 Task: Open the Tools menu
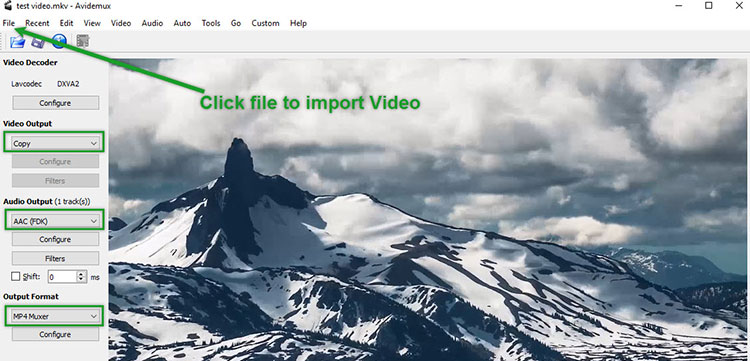tap(211, 23)
